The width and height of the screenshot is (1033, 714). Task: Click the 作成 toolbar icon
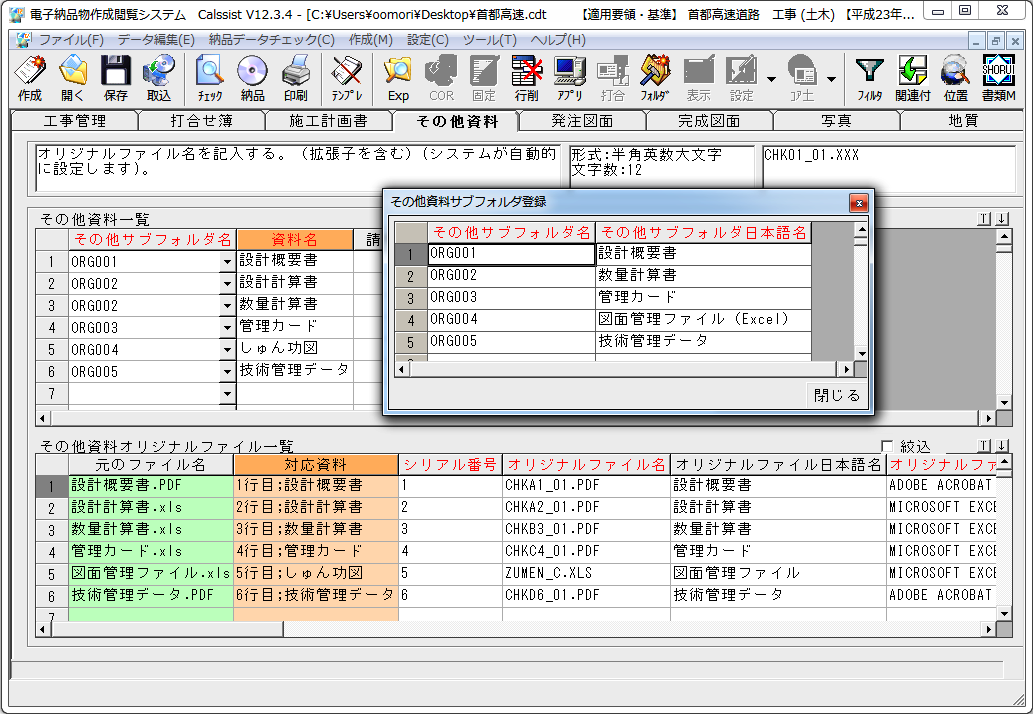30,78
